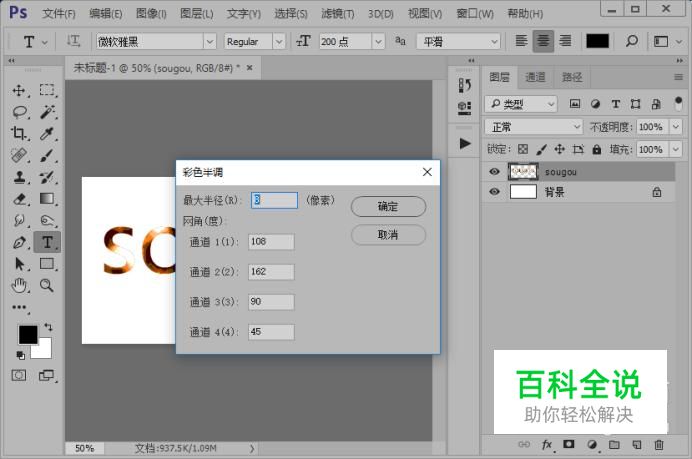
Task: Open the extra tools ellipsis menu
Action: click(x=19, y=307)
